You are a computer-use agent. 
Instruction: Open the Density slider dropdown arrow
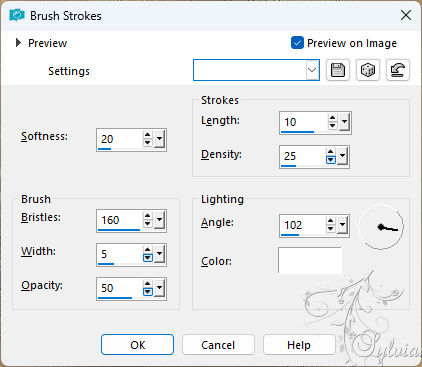point(343,156)
